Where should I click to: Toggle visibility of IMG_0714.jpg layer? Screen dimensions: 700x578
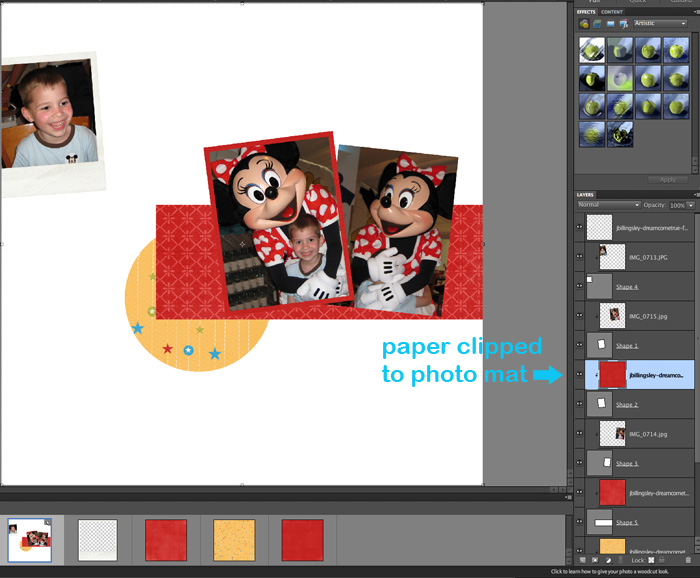point(579,433)
